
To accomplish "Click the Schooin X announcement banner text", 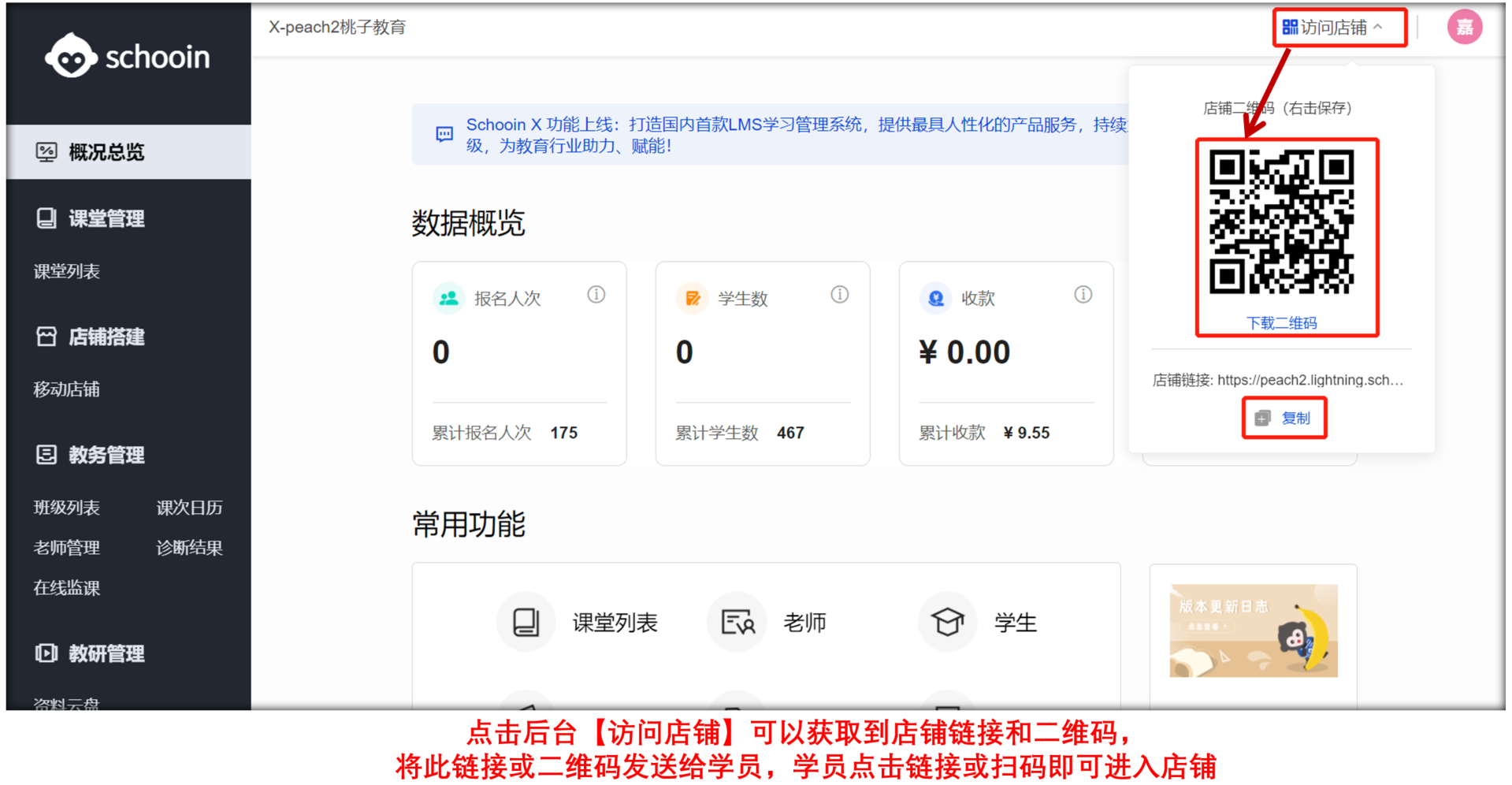I will pyautogui.click(x=796, y=135).
